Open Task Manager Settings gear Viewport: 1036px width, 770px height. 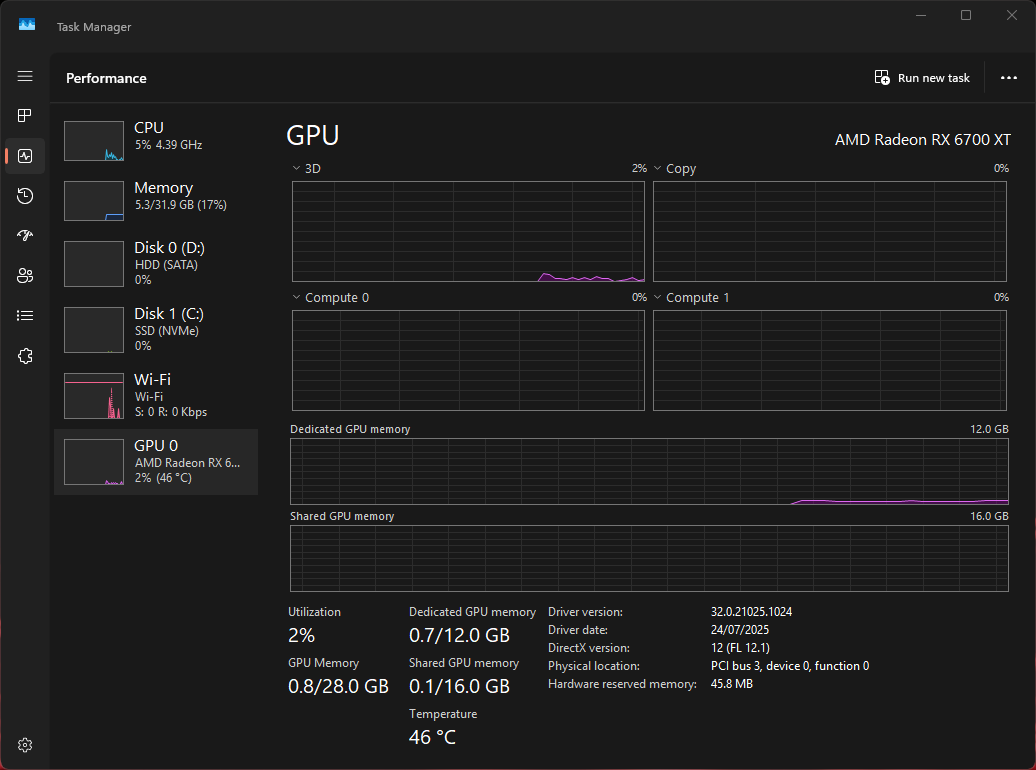pyautogui.click(x=25, y=745)
